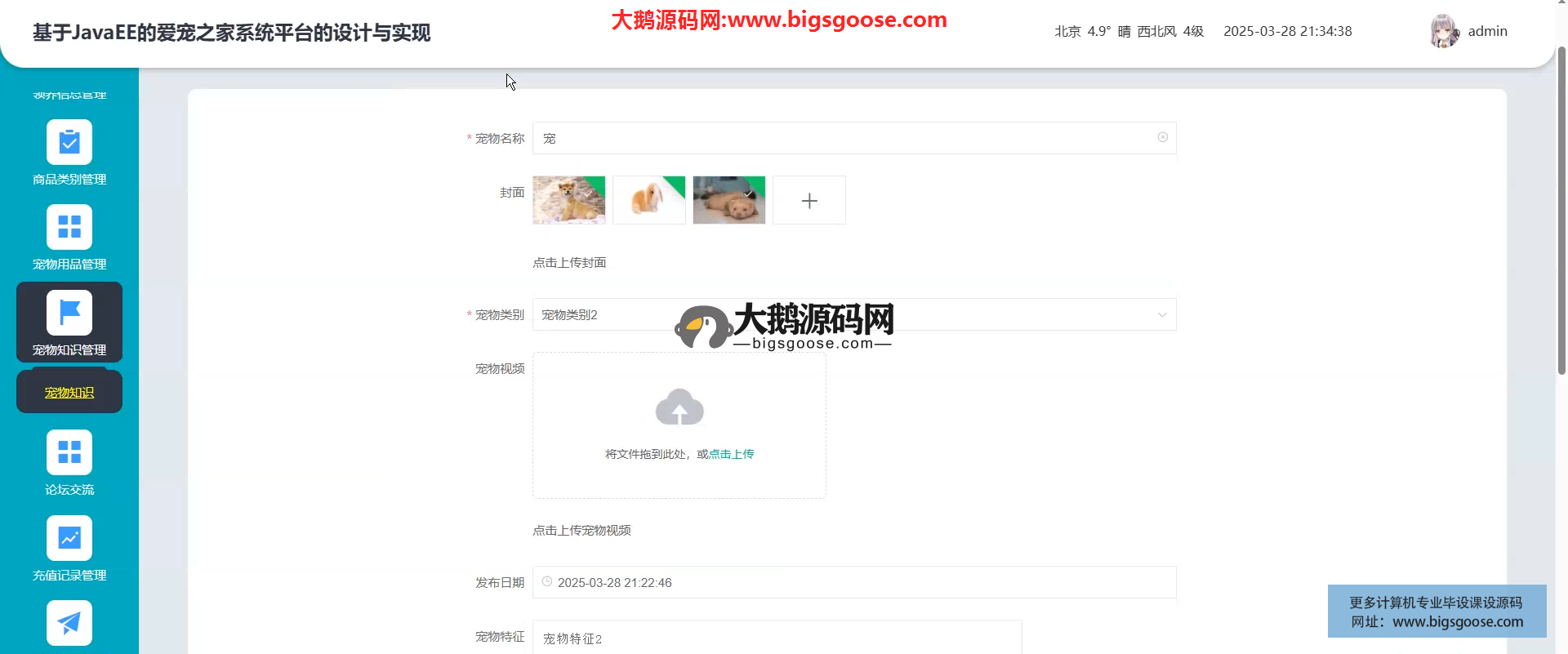The image size is (1568, 654).
Task: Open 宠物用品管理 grid icon in sidebar
Action: pos(69,227)
